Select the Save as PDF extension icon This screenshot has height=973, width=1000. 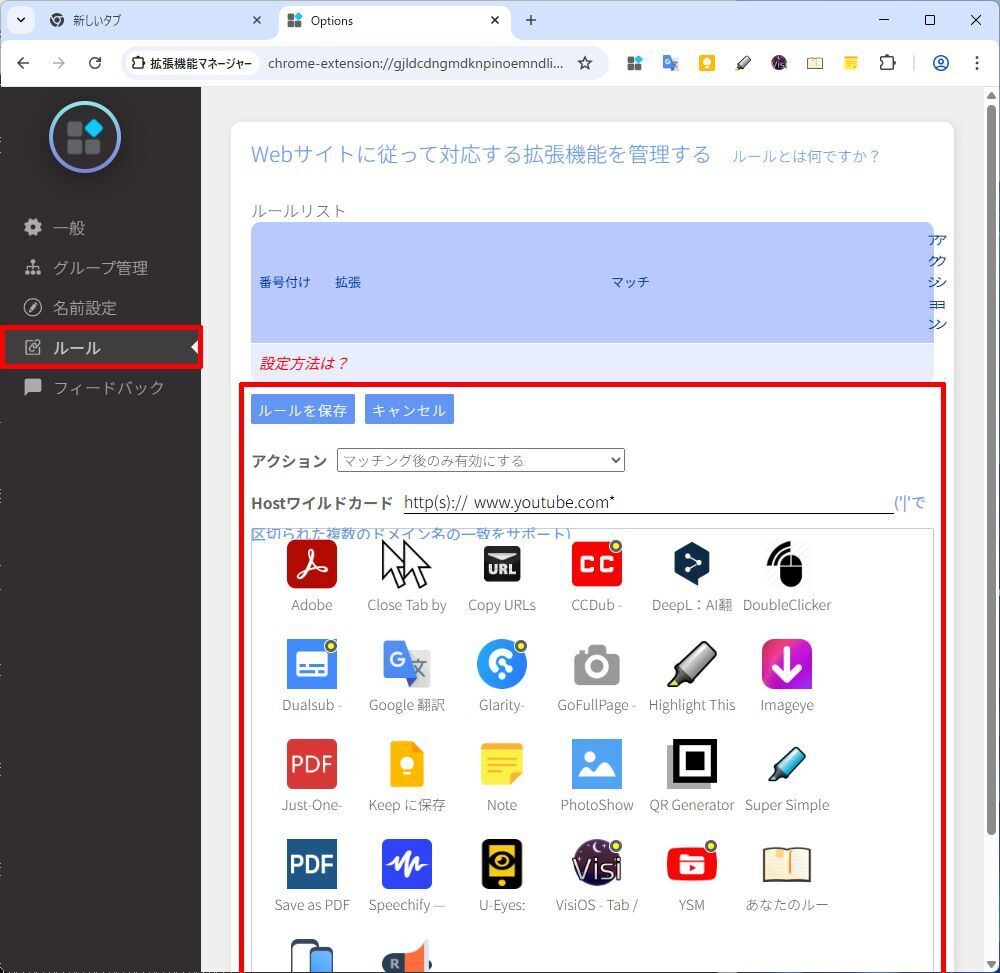coord(311,864)
